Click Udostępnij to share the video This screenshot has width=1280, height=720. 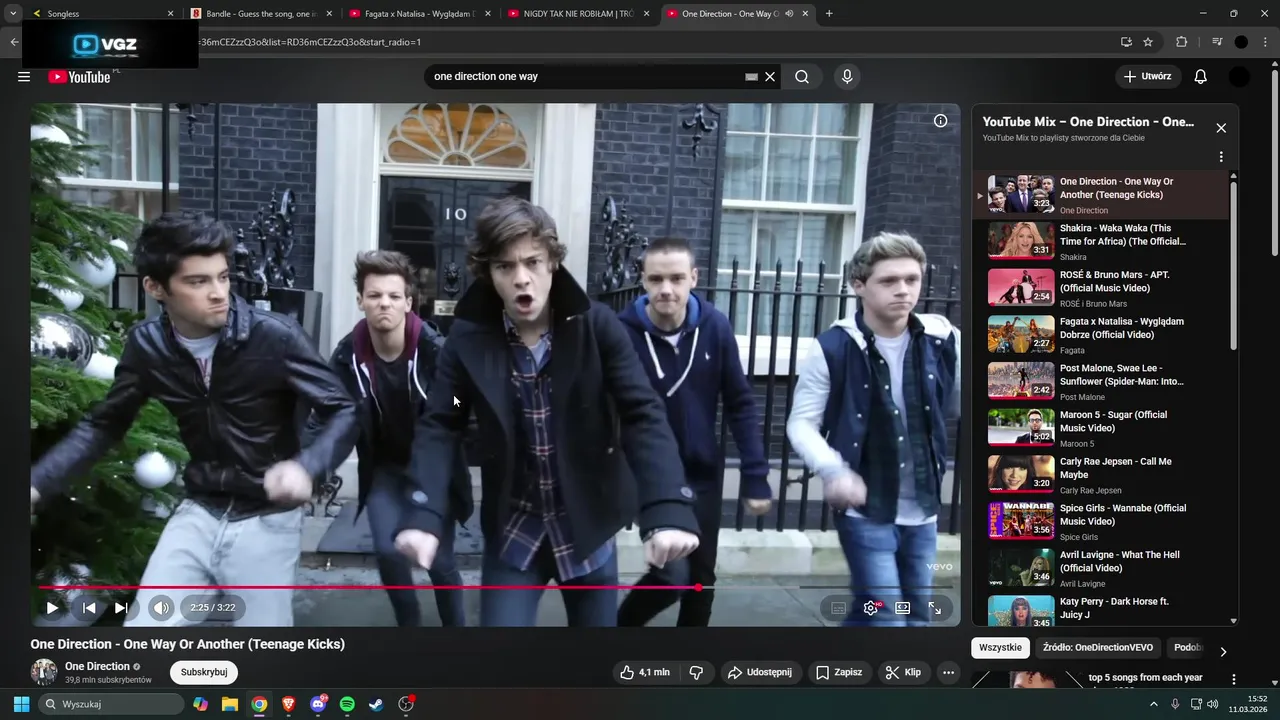759,672
